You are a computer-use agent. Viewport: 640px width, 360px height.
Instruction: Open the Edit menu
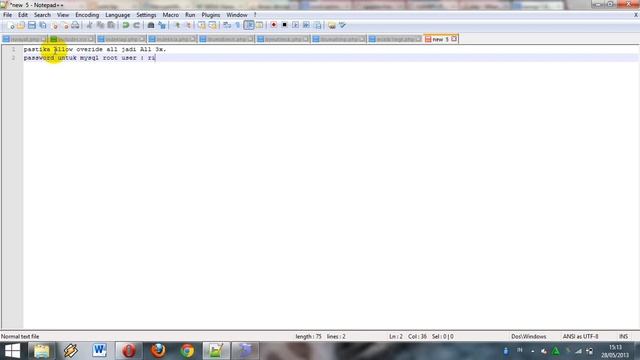coord(23,15)
